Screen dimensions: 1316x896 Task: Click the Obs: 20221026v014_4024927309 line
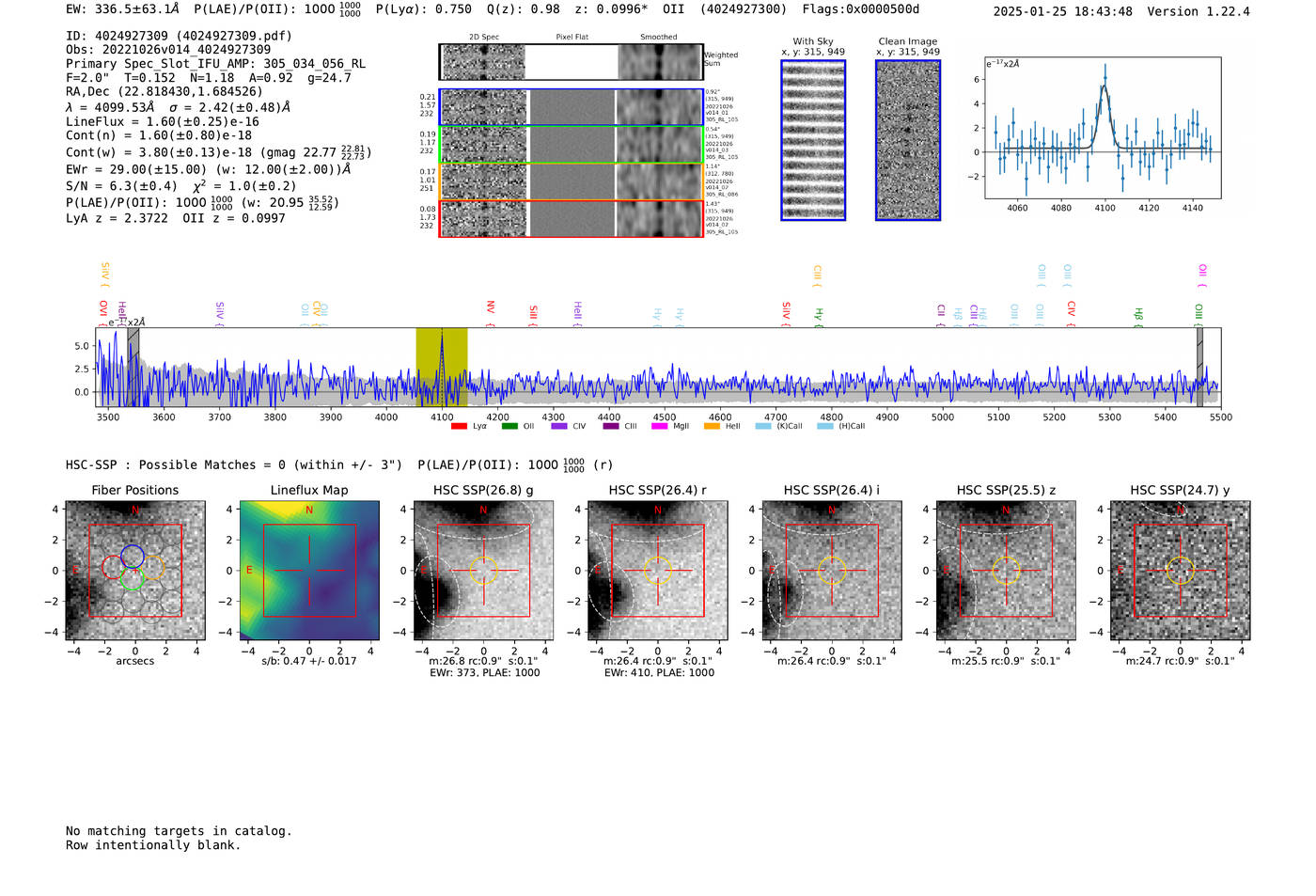tap(168, 49)
